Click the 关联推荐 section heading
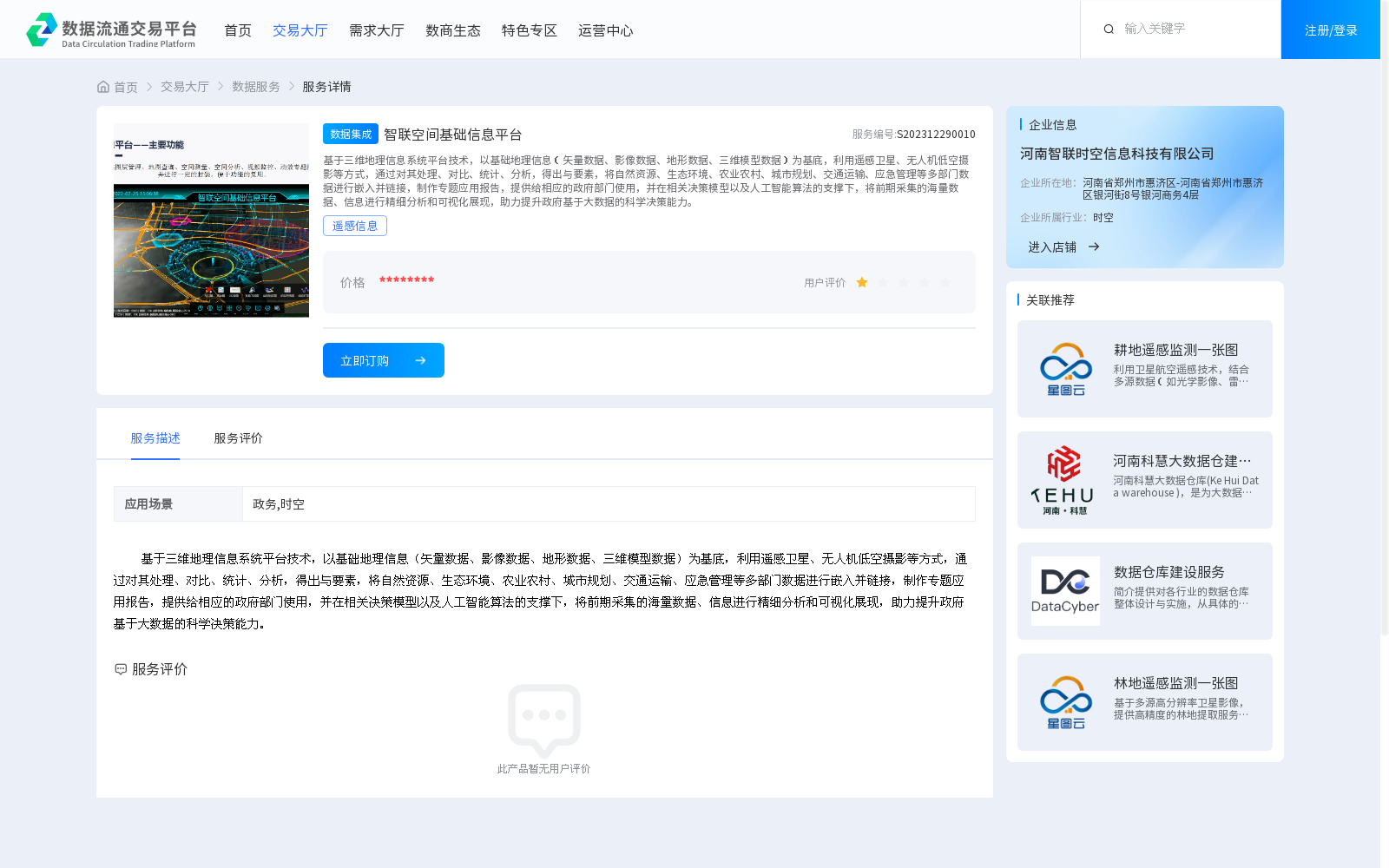Image resolution: width=1389 pixels, height=868 pixels. (1050, 300)
